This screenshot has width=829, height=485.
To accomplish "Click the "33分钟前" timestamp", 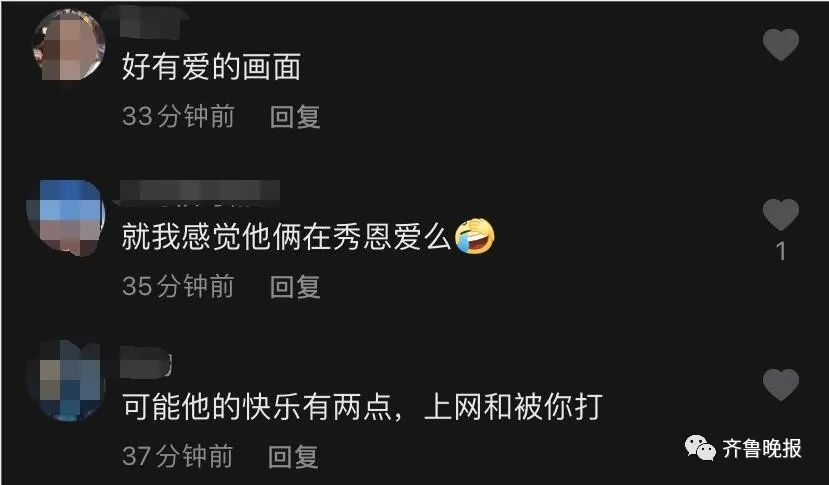I will coord(178,116).
